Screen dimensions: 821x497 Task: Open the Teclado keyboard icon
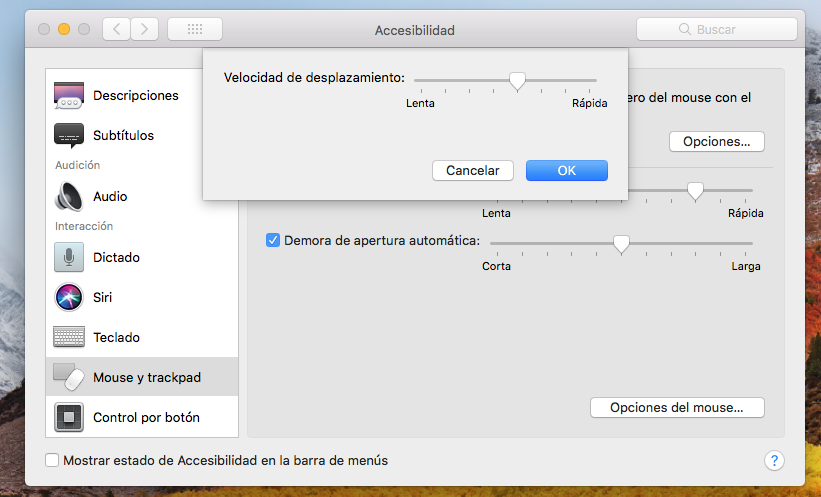point(69,337)
